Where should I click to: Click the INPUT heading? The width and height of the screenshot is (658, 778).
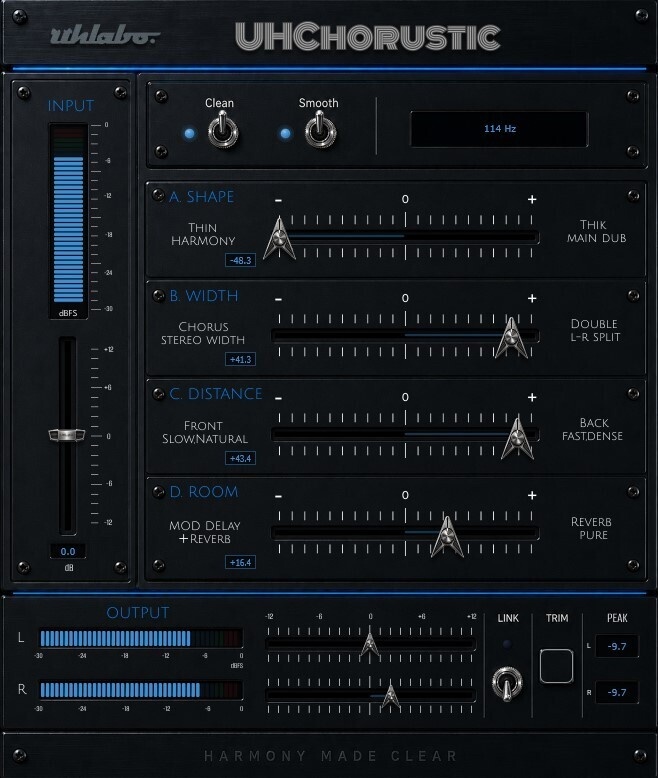(x=70, y=106)
